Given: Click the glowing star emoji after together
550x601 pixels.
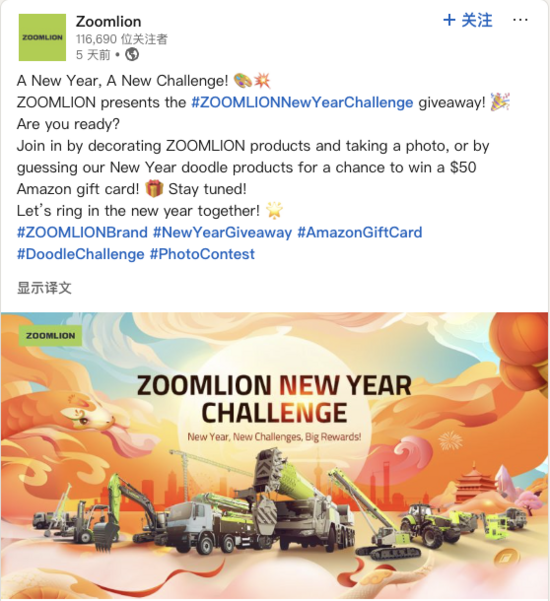Looking at the screenshot, I should click(274, 210).
